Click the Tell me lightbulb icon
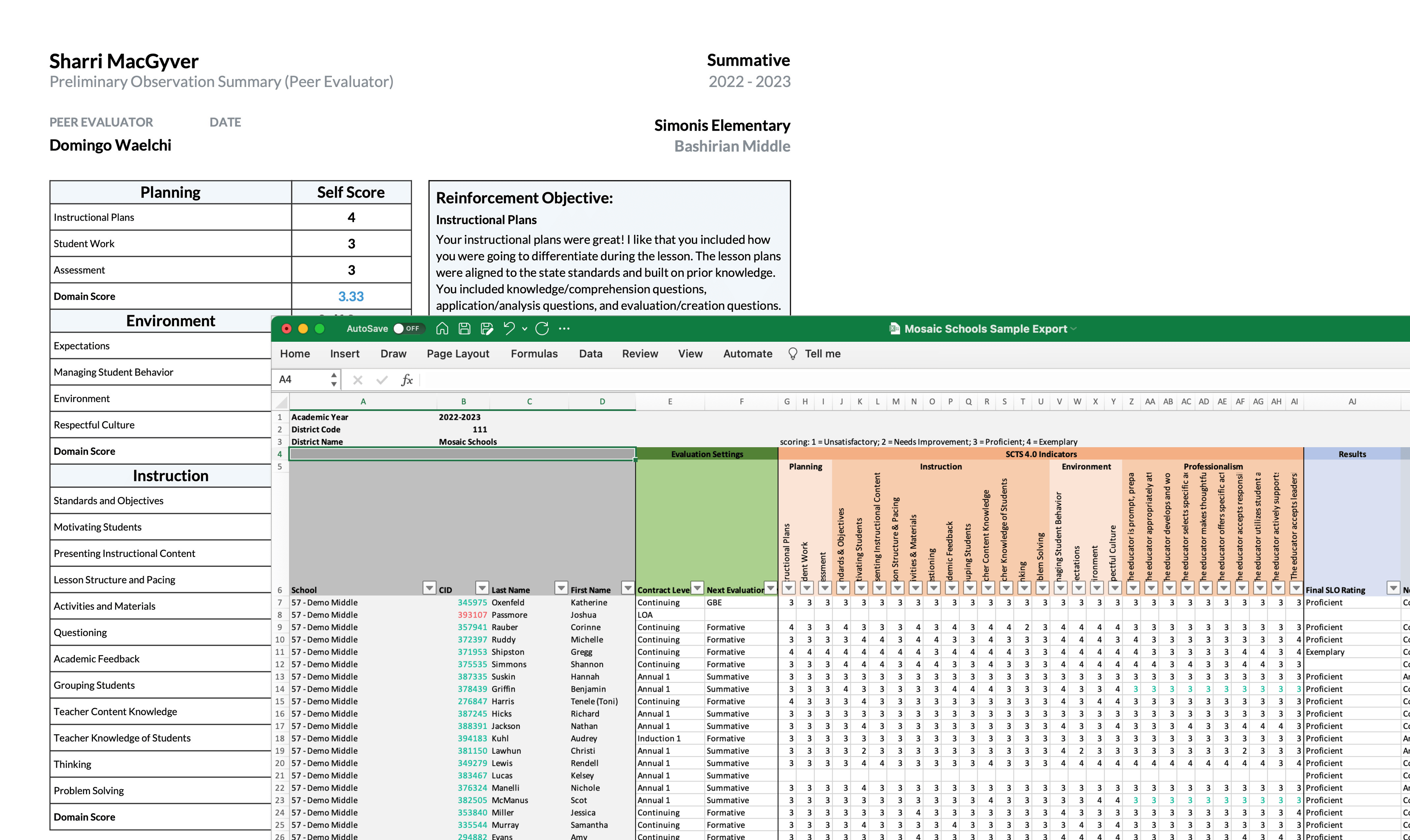 coord(792,354)
